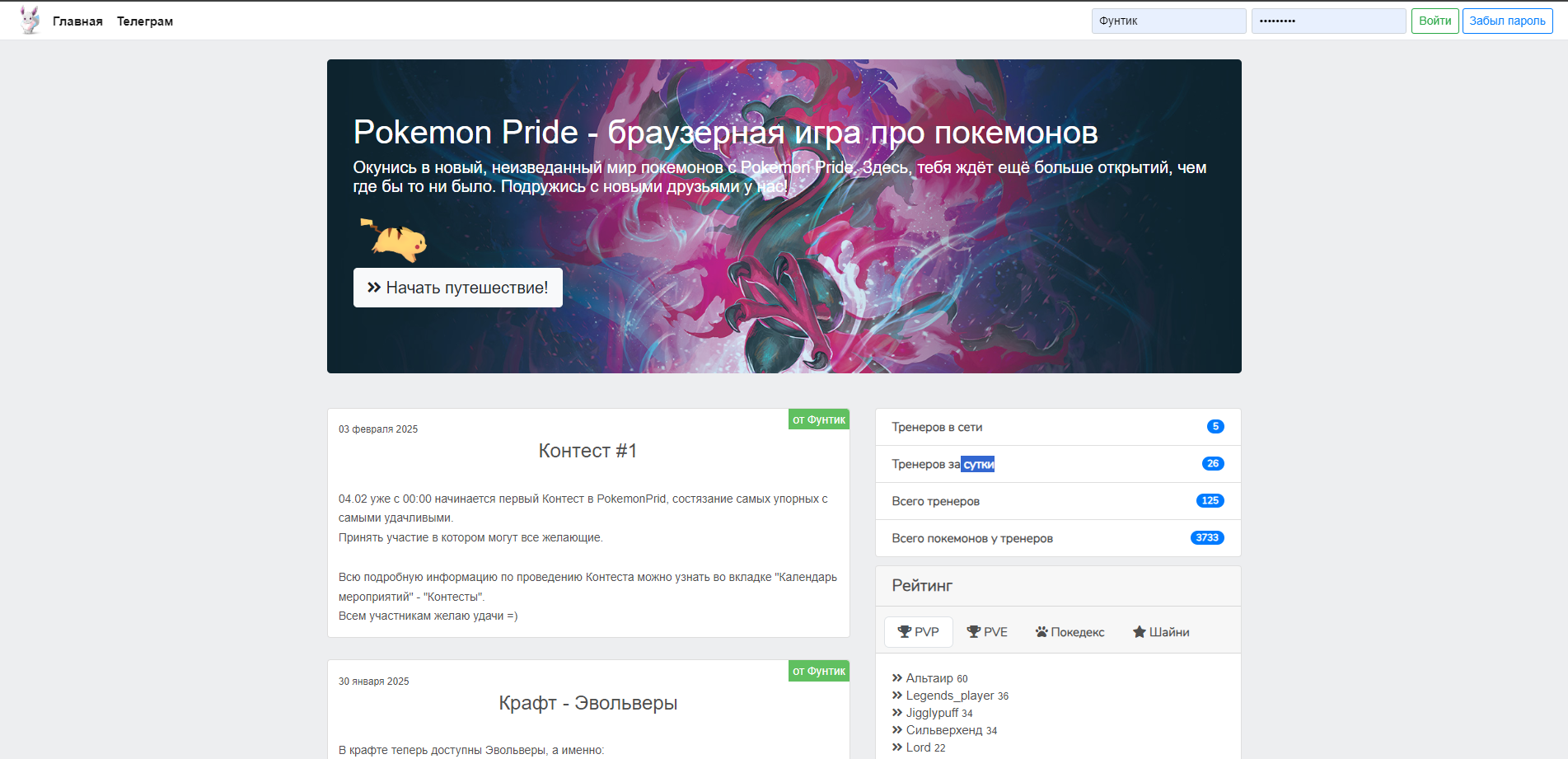
Task: Switch to the Шайни rating tab
Action: click(1161, 632)
